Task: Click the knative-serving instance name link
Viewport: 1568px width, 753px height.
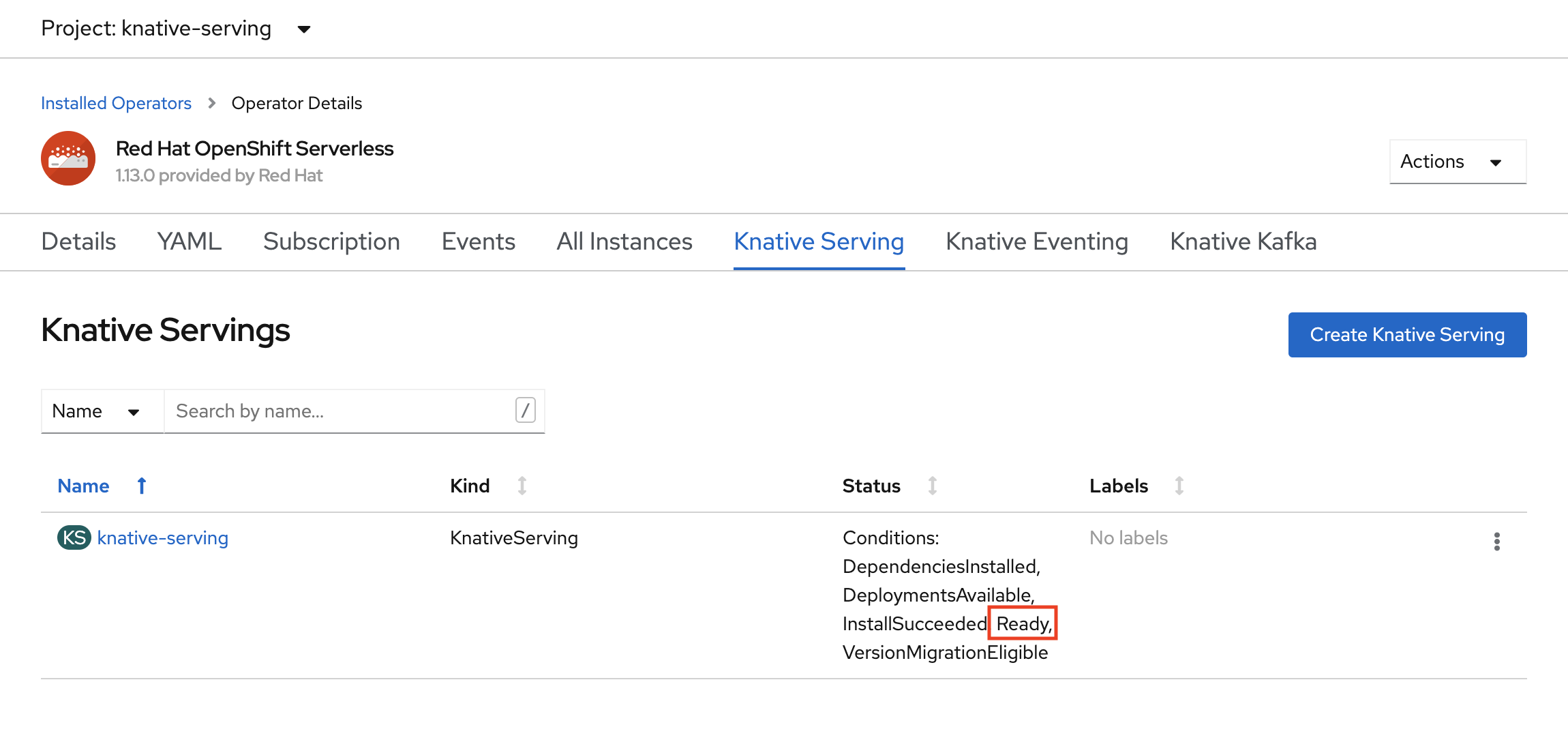Action: (163, 538)
